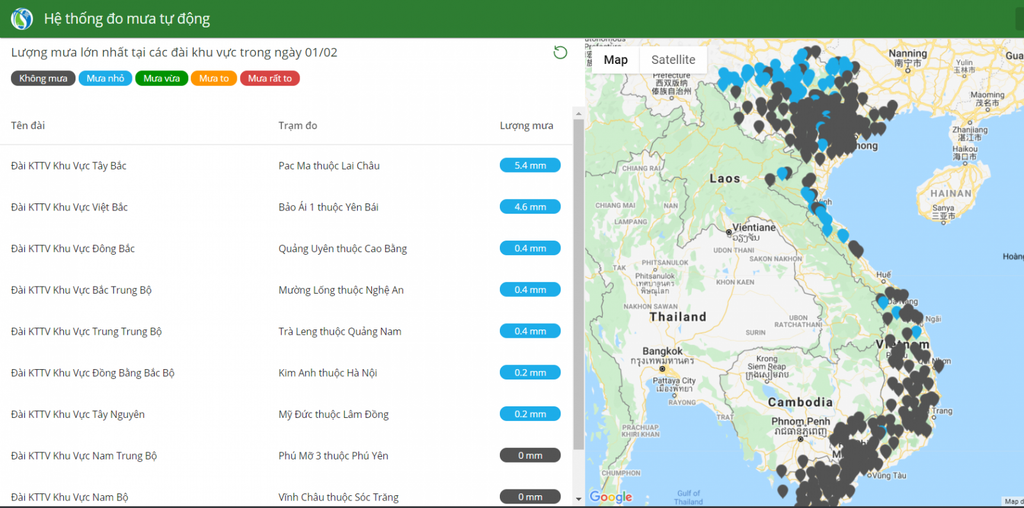The image size is (1024, 508).
Task: Click station 'Bảo Ái 1 thuộc Yên Bái'
Action: (x=328, y=207)
